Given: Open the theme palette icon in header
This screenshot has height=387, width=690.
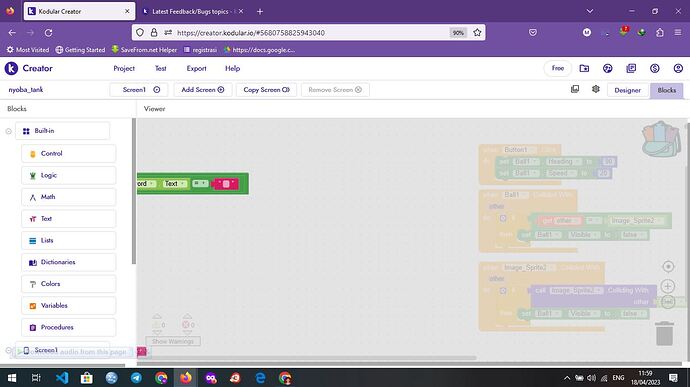Looking at the screenshot, I should point(608,68).
